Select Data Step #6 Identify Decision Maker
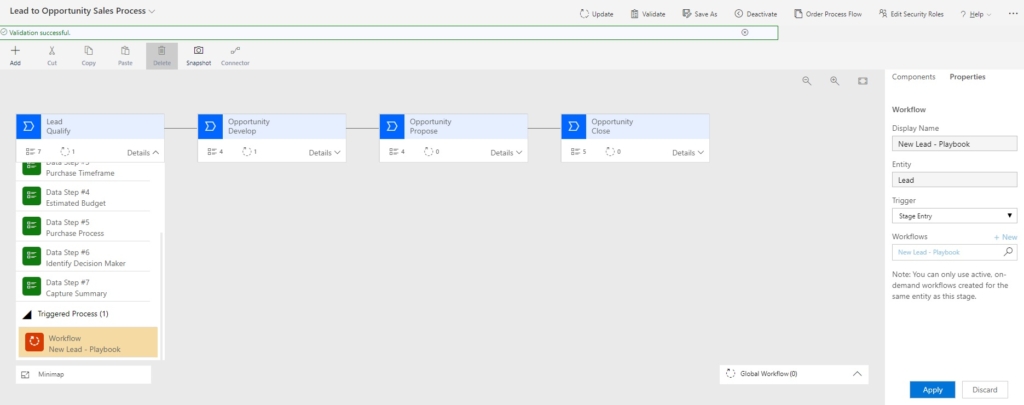 (85, 257)
